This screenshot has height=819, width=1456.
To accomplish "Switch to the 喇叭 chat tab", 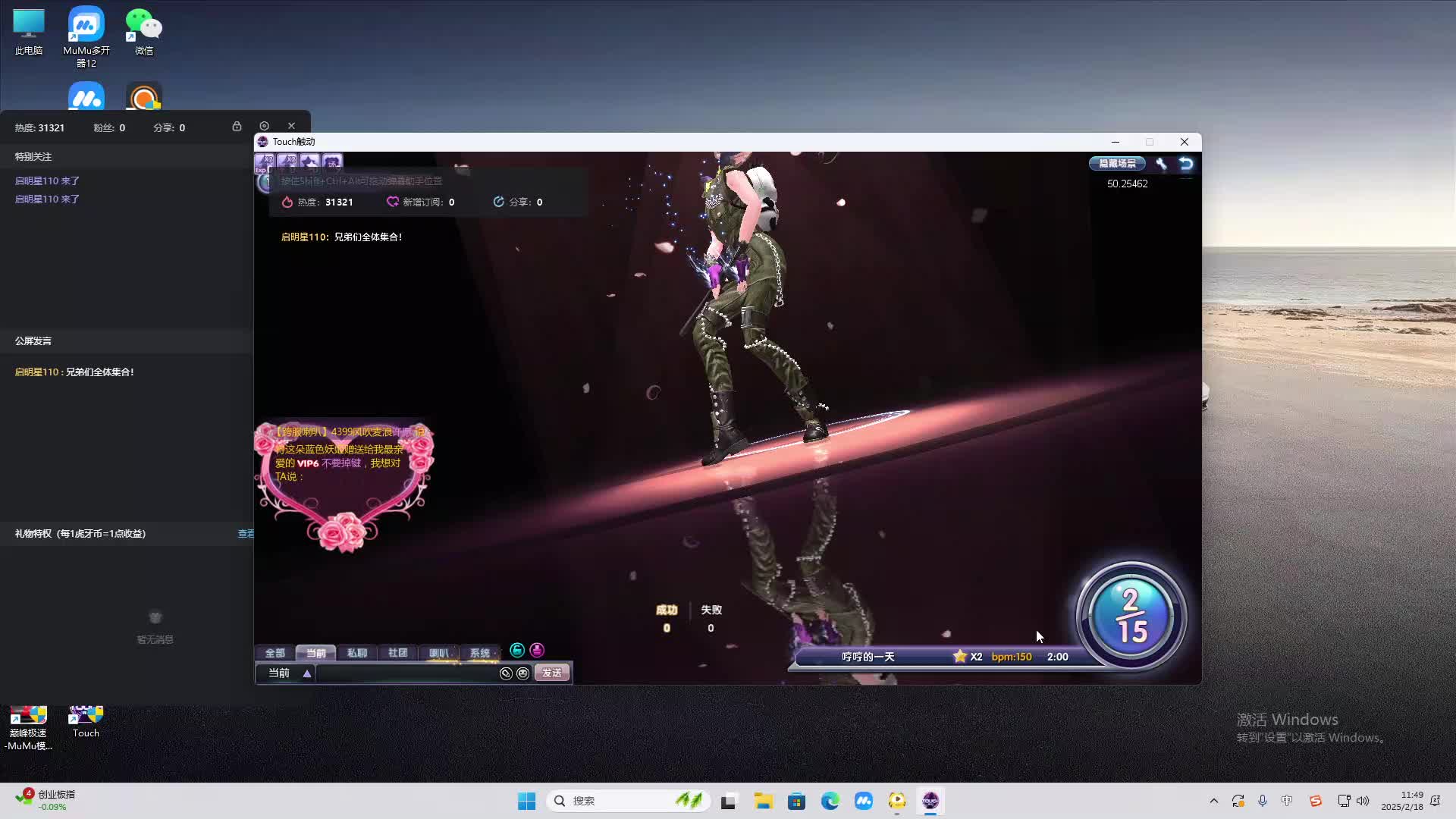I will 438,653.
